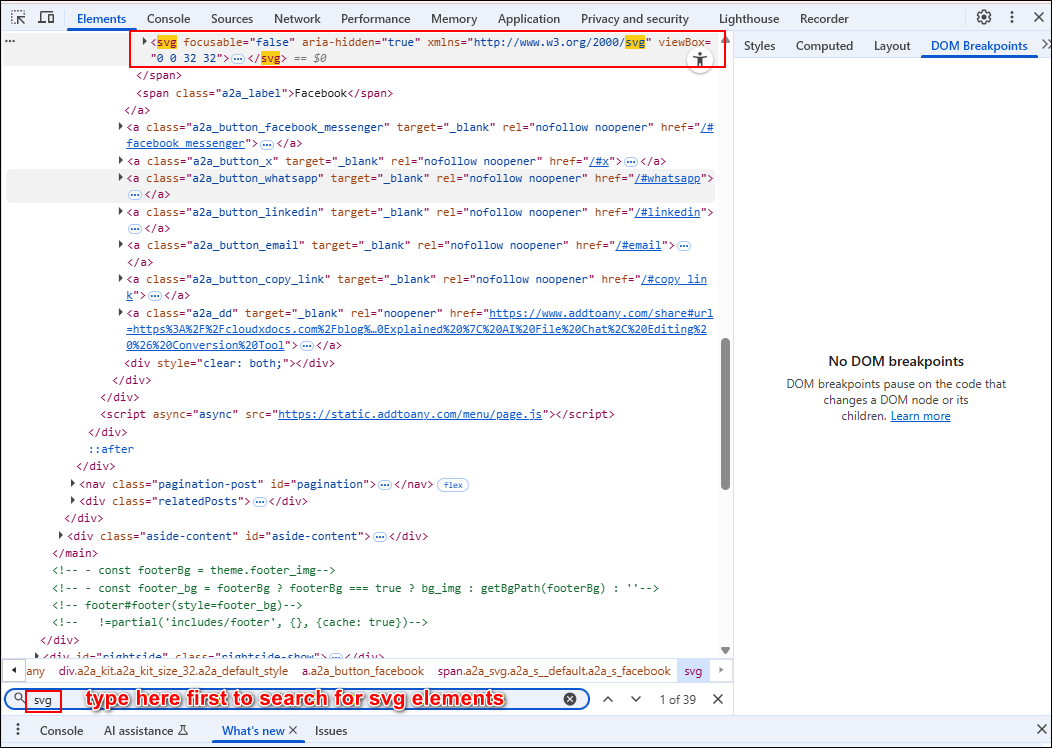Open the /#linkedin href link
Screen dimensions: 1052x748
click(667, 212)
